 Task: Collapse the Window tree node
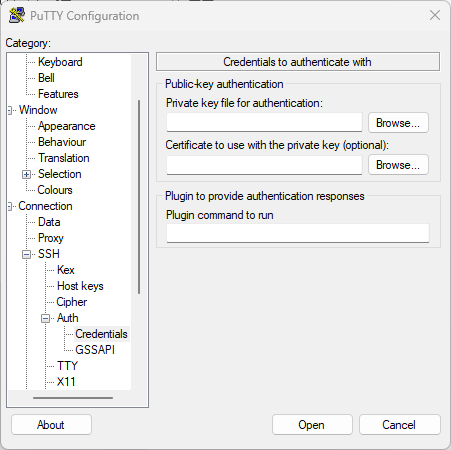coord(10,110)
